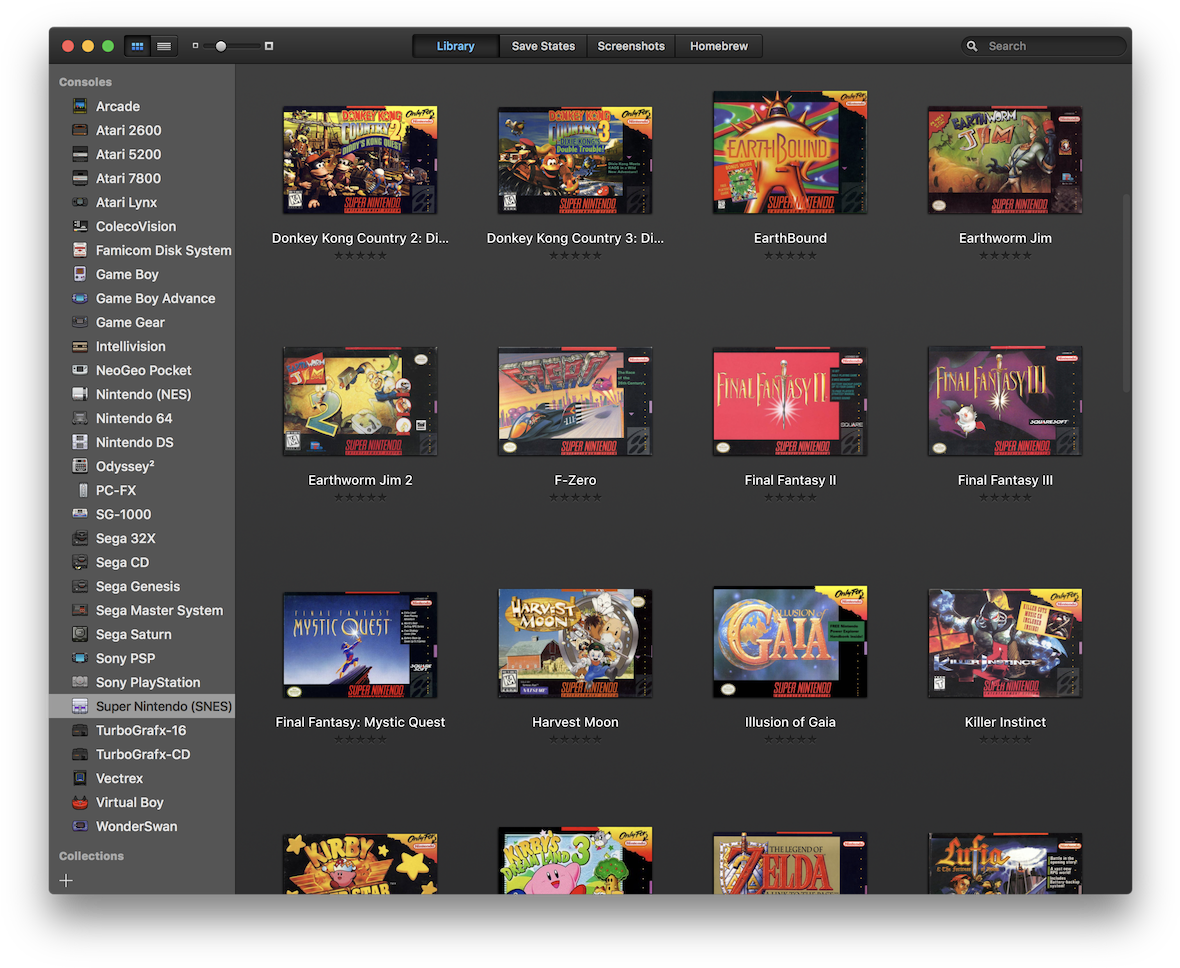
Task: Choose the Sega CD icon
Action: tap(80, 562)
